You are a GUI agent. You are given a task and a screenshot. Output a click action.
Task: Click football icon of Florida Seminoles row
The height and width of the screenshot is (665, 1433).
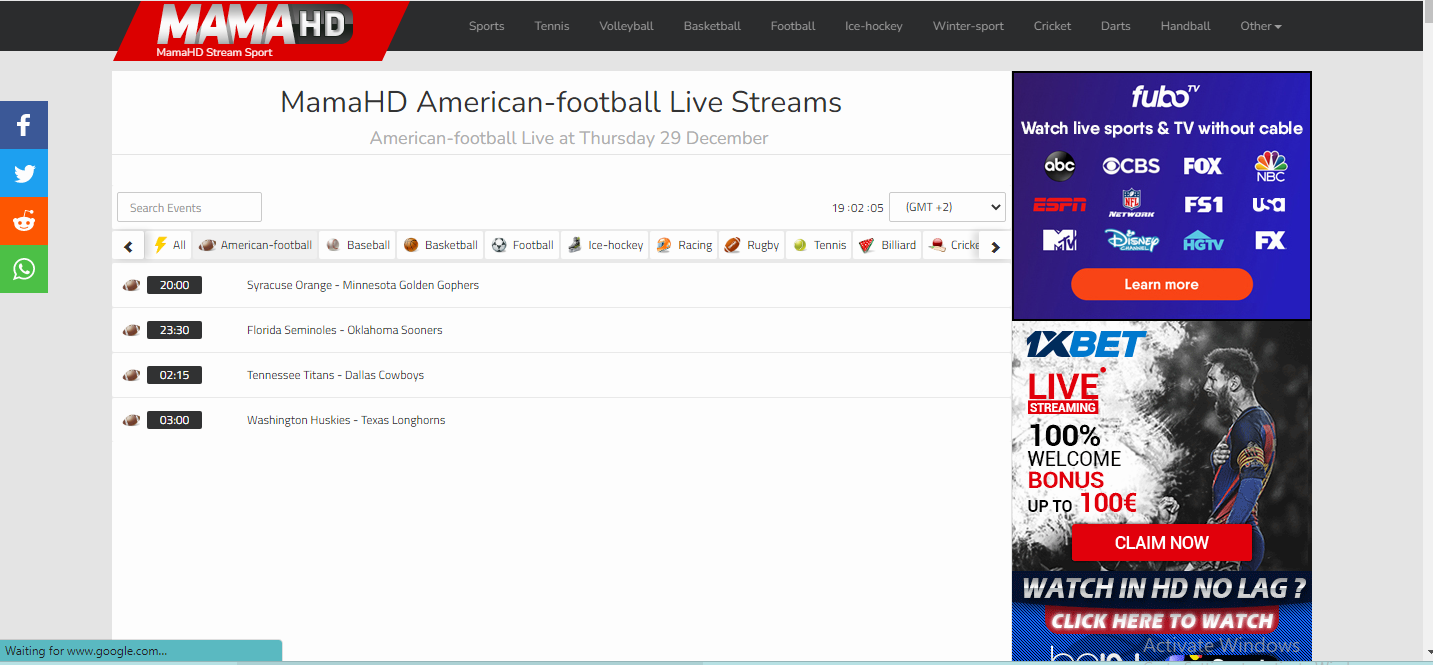131,330
